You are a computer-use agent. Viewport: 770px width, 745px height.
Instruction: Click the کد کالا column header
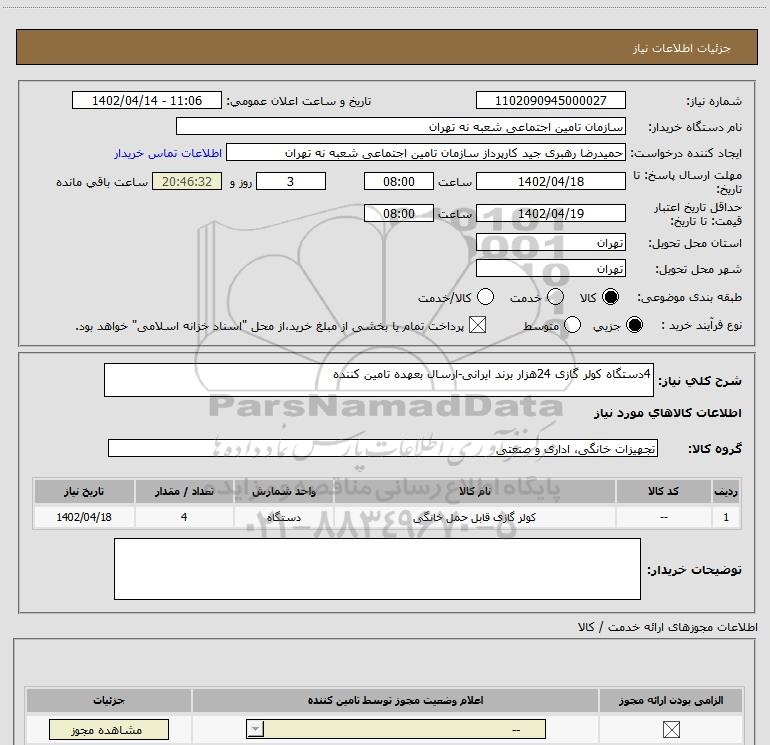(x=663, y=491)
